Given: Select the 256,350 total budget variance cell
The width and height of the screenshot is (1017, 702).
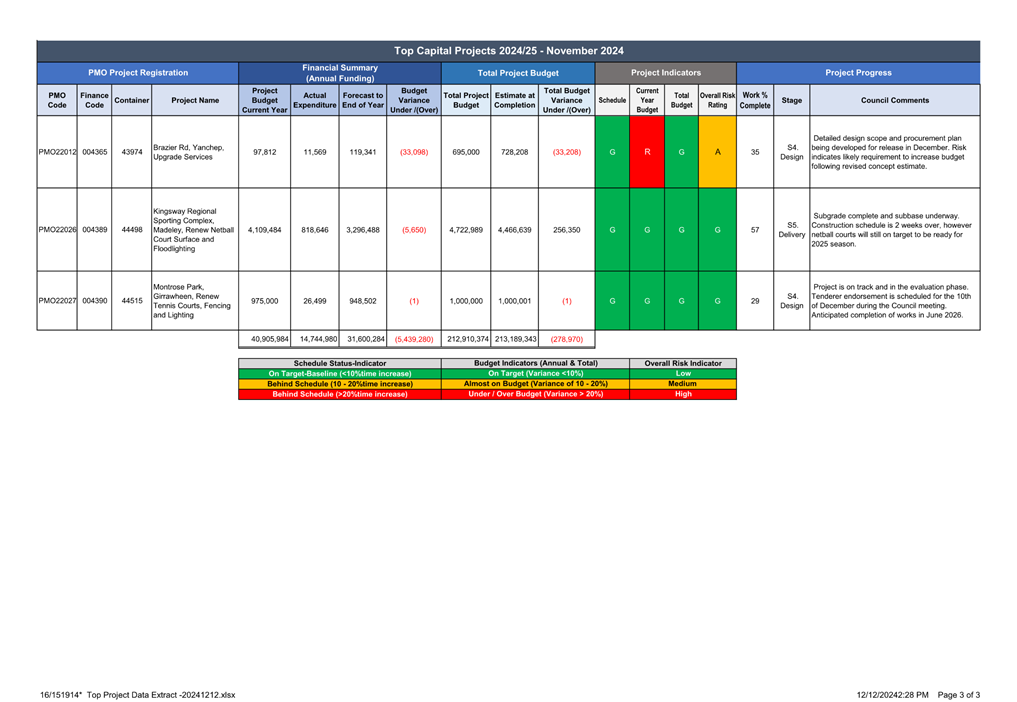Looking at the screenshot, I should tap(566, 229).
